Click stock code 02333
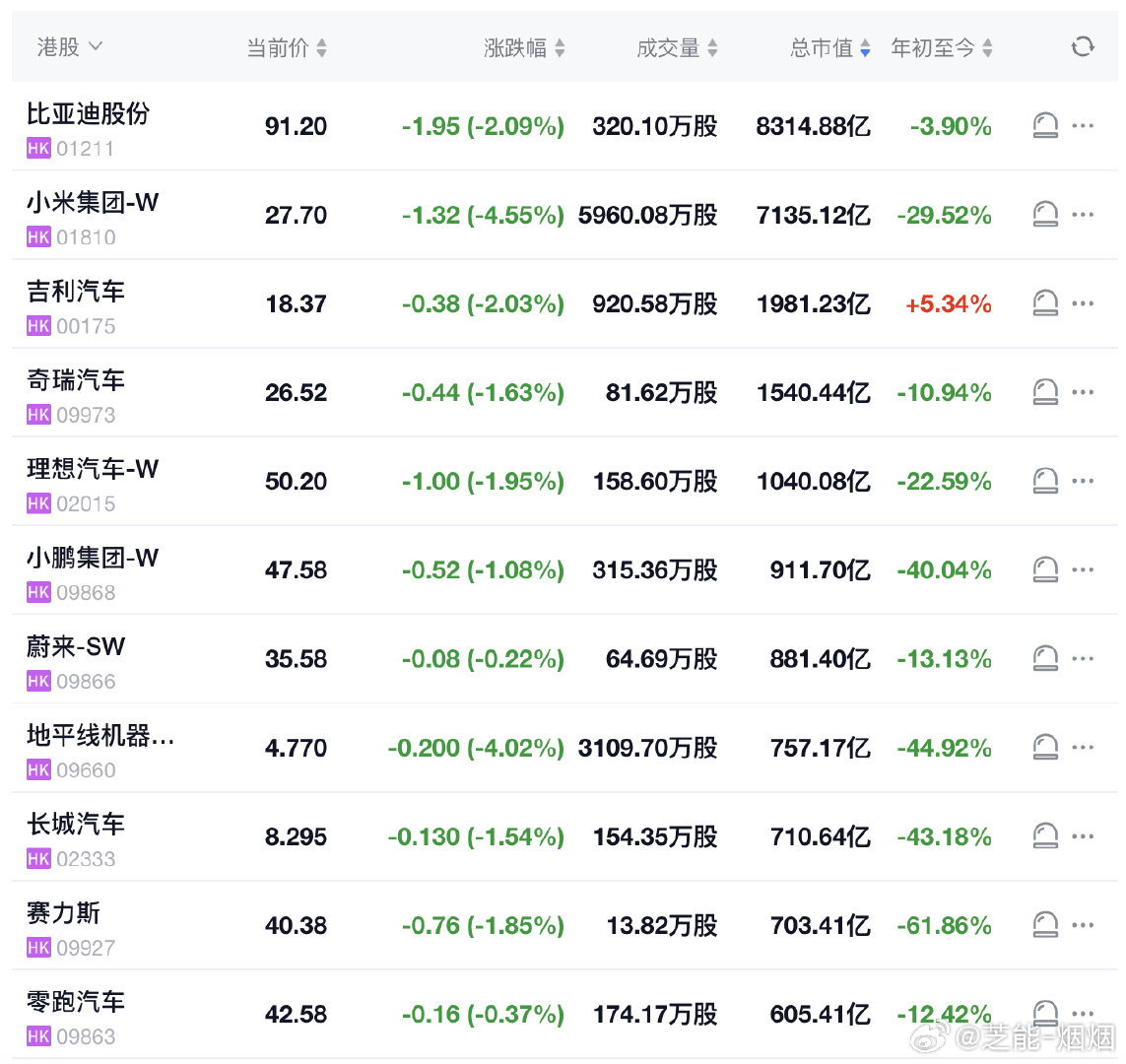Image resolution: width=1126 pixels, height=1064 pixels. coord(86,859)
